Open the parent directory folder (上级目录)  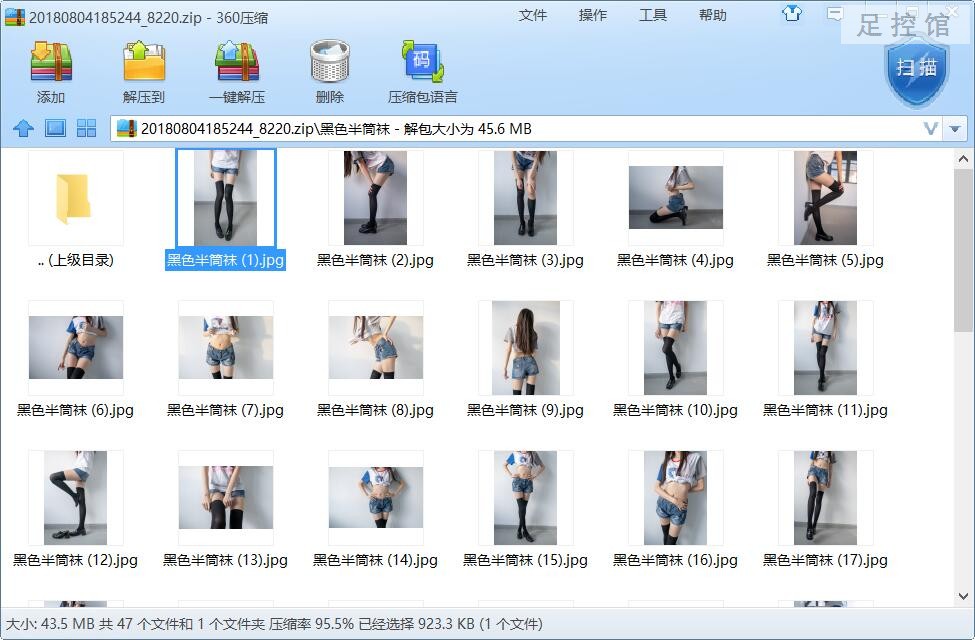click(76, 199)
